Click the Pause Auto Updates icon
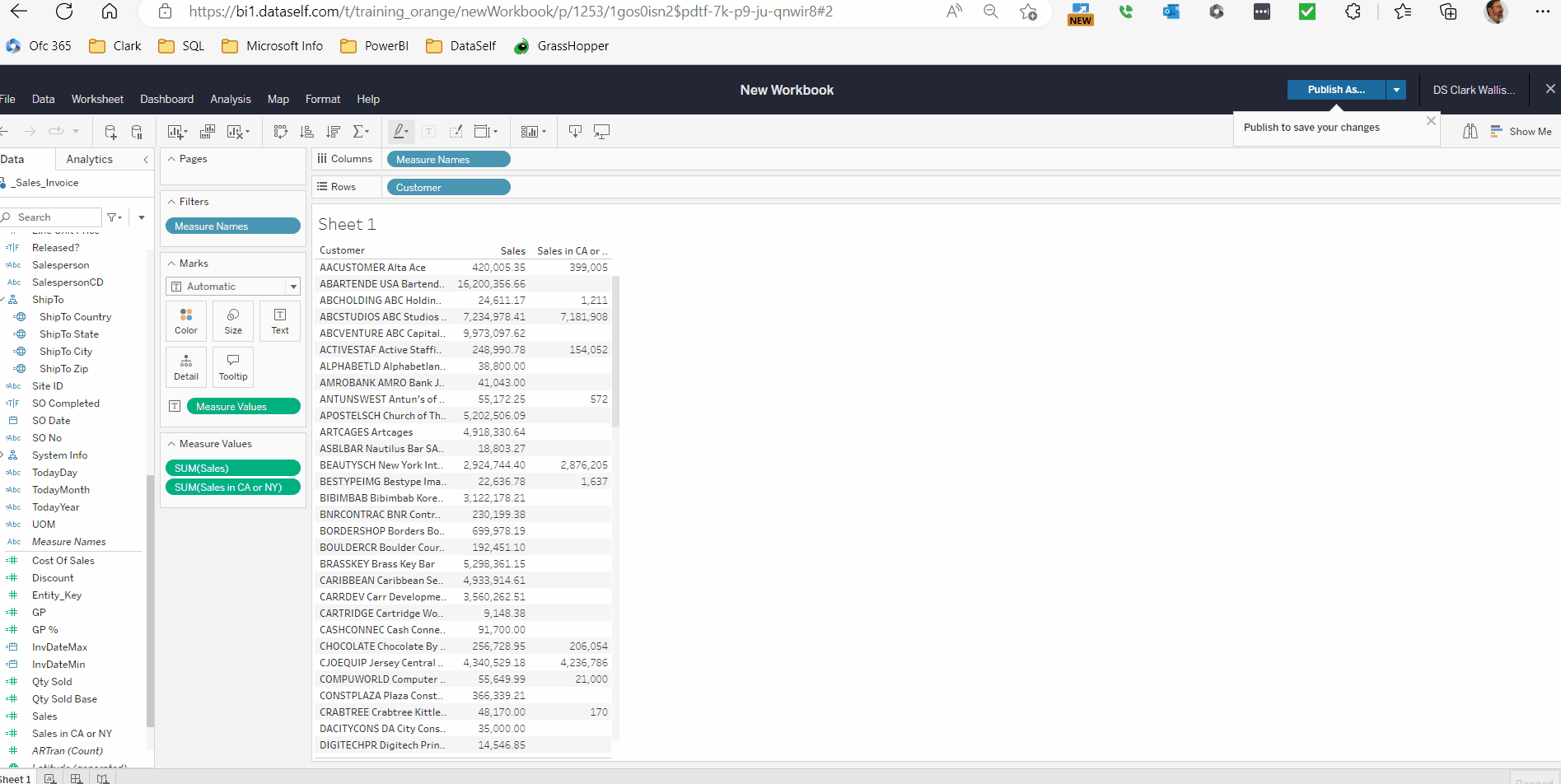The image size is (1561, 784). [137, 132]
